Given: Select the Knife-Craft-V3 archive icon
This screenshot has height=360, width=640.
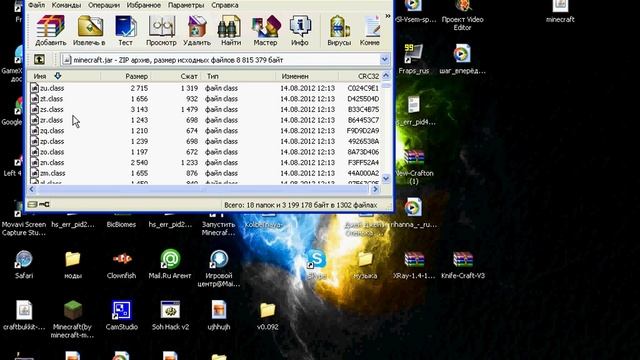Looking at the screenshot, I should pyautogui.click(x=463, y=264).
